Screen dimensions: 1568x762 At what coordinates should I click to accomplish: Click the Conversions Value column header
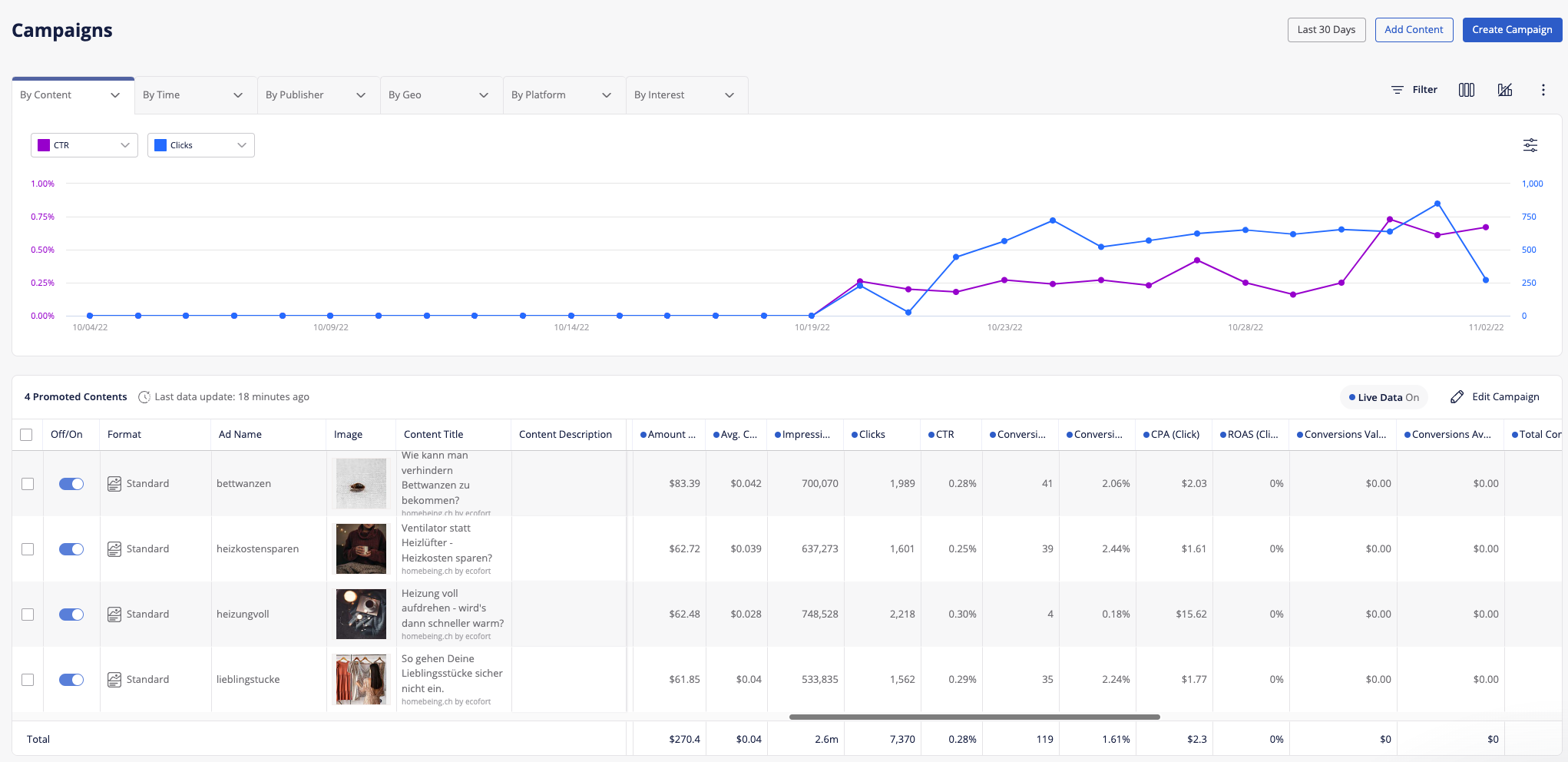coord(1345,435)
